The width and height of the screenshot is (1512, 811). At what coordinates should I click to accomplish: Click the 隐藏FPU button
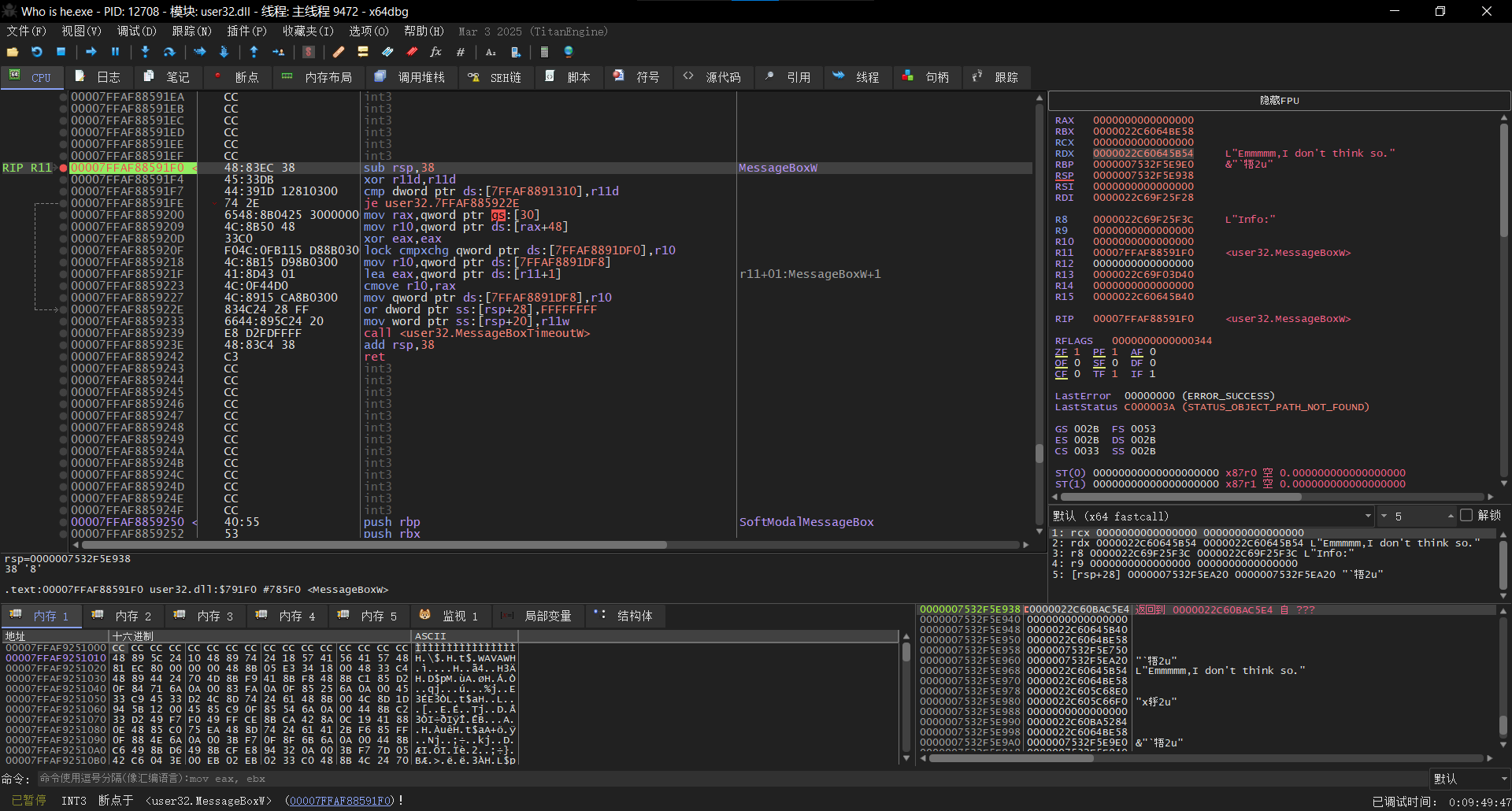[x=1279, y=101]
